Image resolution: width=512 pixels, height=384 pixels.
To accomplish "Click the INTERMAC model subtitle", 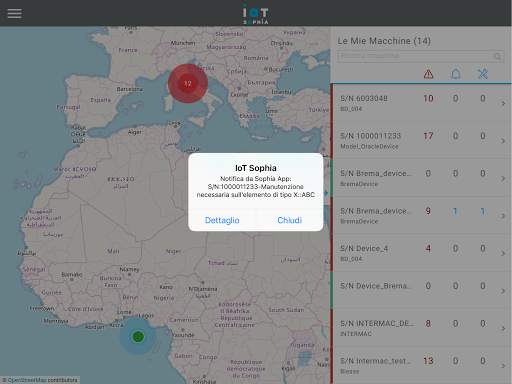I will pos(356,334).
